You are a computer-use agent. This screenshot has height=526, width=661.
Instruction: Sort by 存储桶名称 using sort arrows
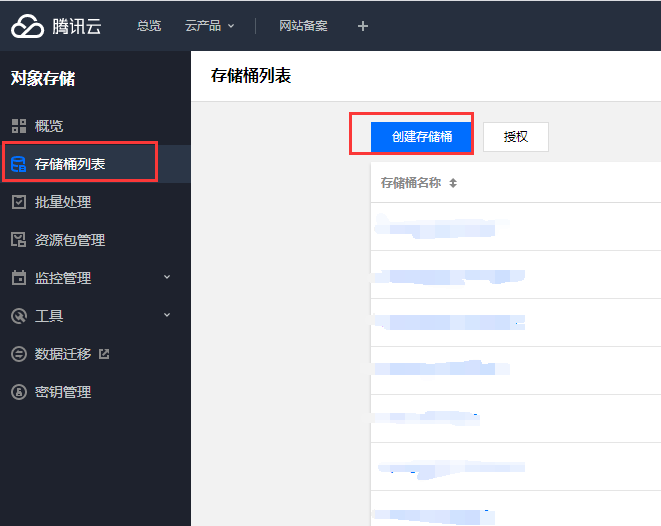tap(453, 183)
